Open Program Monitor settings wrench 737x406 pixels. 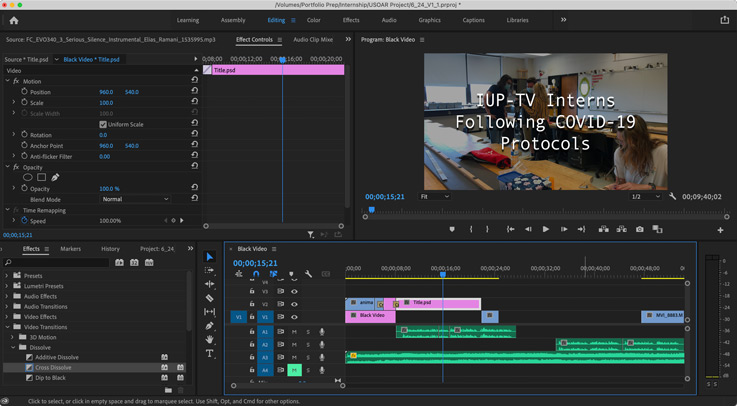pyautogui.click(x=673, y=196)
